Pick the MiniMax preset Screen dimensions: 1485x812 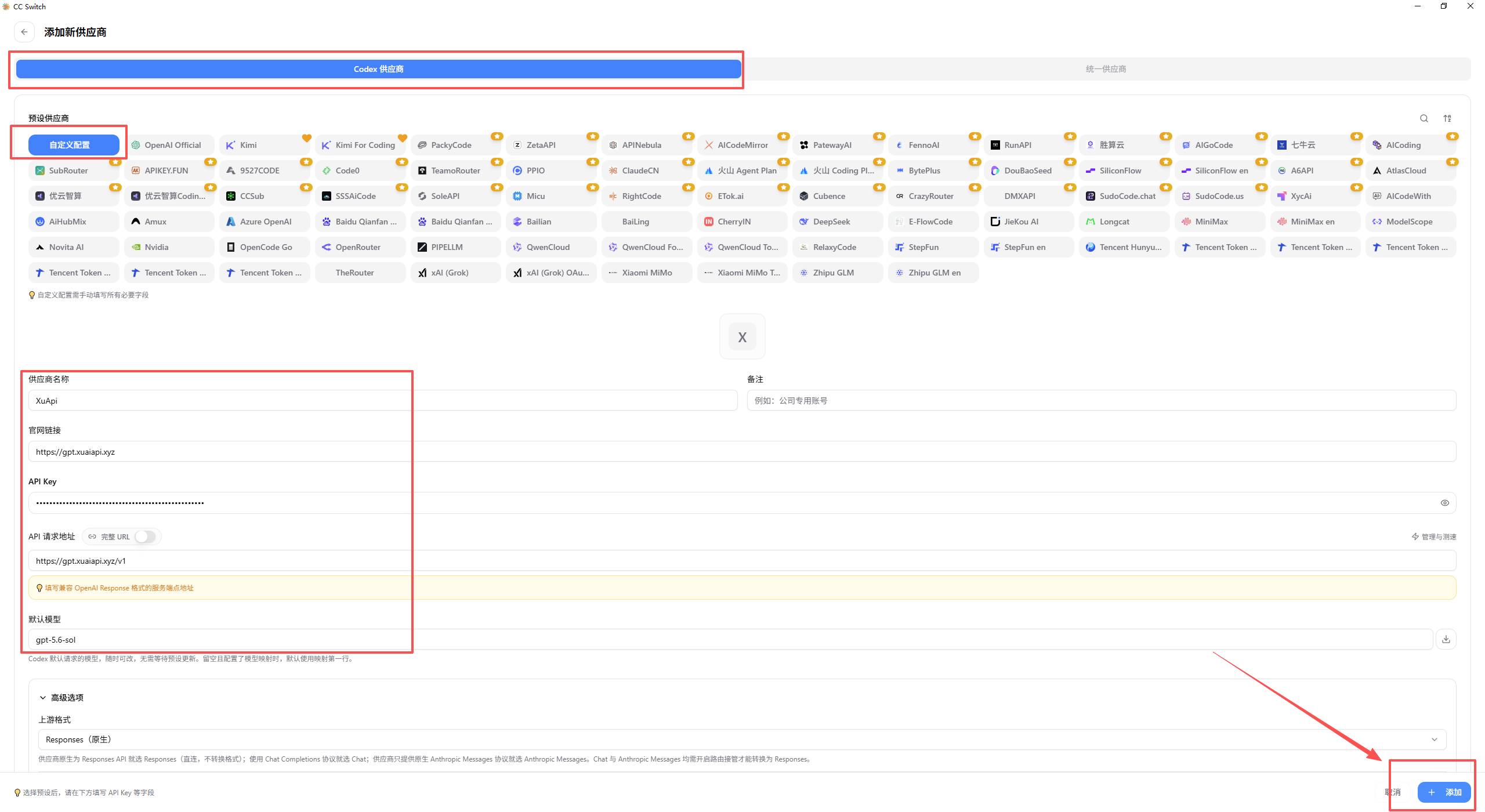tap(1220, 222)
